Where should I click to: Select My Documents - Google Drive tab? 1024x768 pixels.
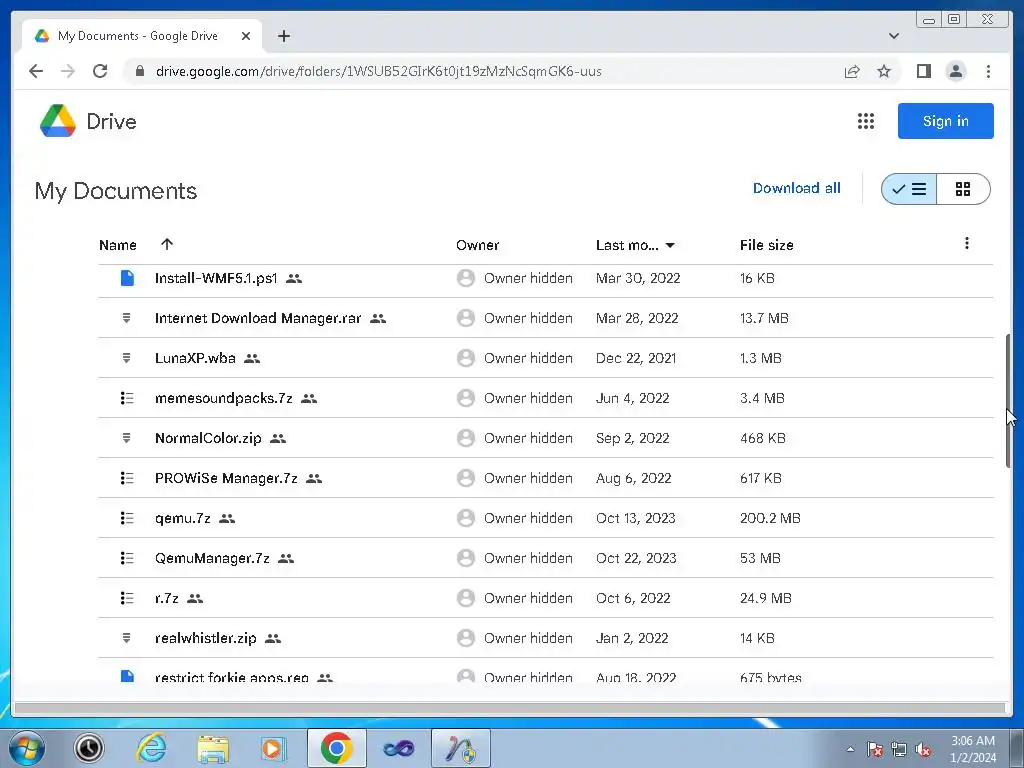141,36
